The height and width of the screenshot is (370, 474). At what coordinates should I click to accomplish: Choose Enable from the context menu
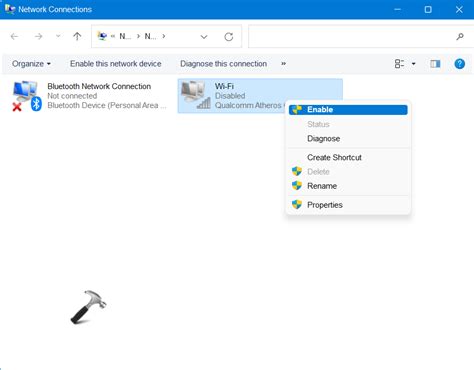coord(348,110)
